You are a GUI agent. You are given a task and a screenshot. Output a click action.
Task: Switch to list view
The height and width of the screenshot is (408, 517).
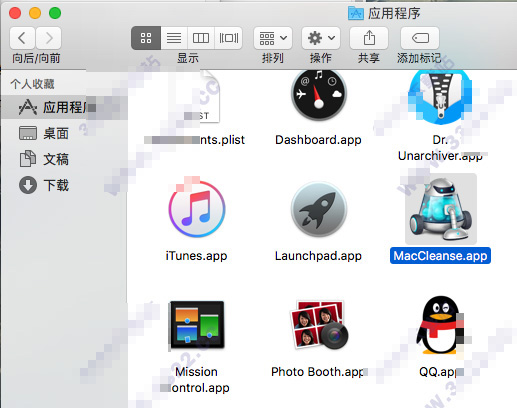(x=174, y=38)
